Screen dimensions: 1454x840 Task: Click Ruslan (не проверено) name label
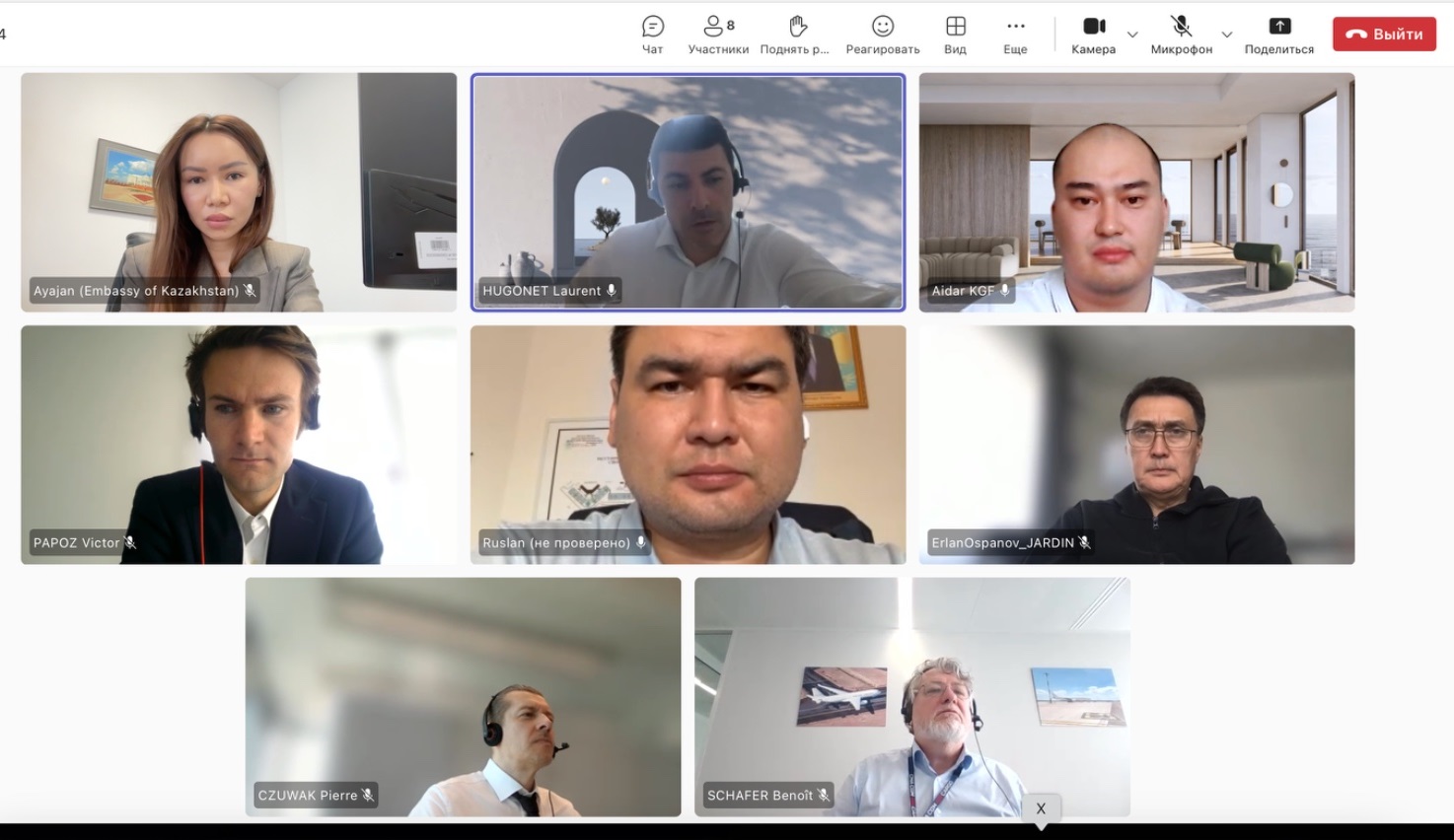click(x=556, y=543)
